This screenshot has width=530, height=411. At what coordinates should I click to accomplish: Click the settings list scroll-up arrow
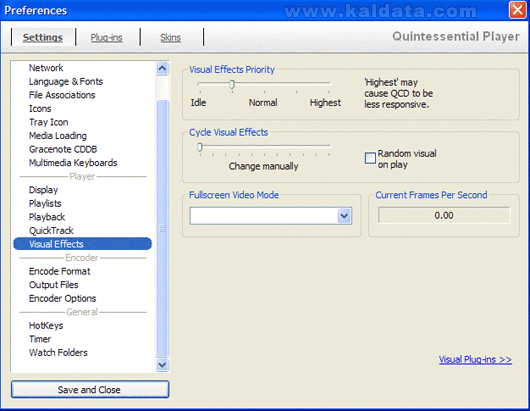(x=162, y=69)
